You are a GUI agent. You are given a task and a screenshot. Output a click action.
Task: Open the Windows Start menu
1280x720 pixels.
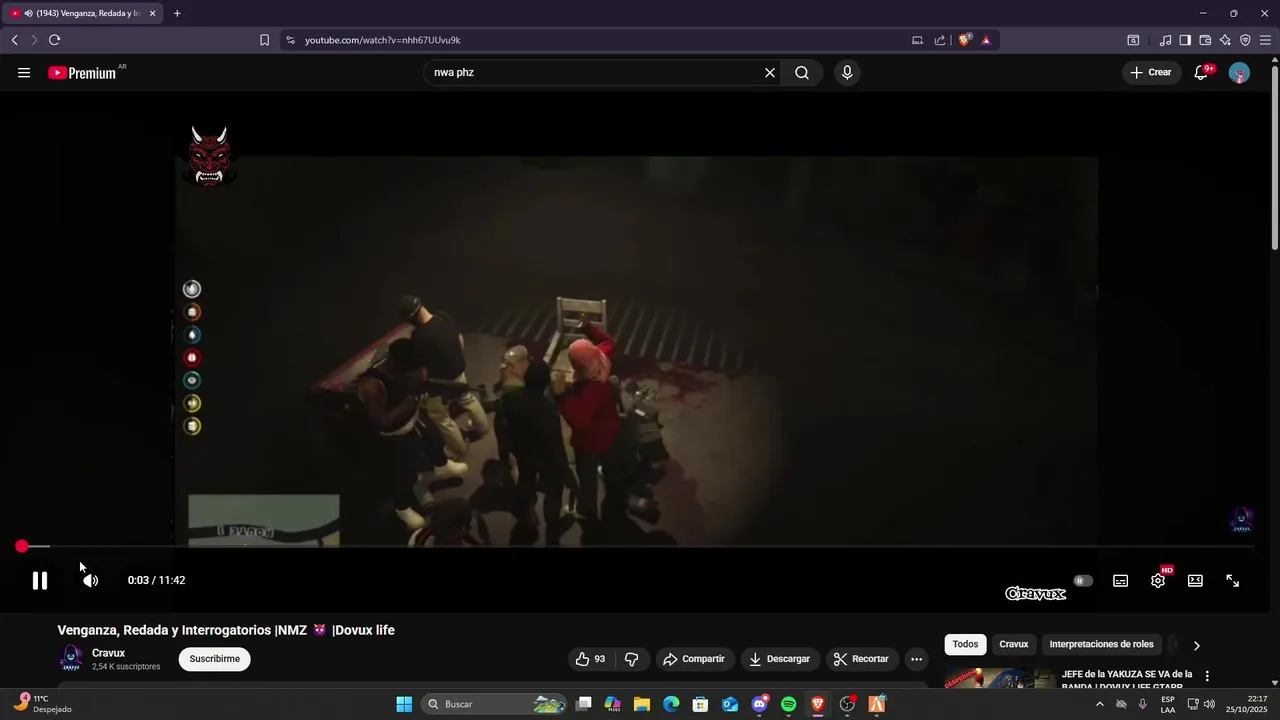[x=404, y=704]
